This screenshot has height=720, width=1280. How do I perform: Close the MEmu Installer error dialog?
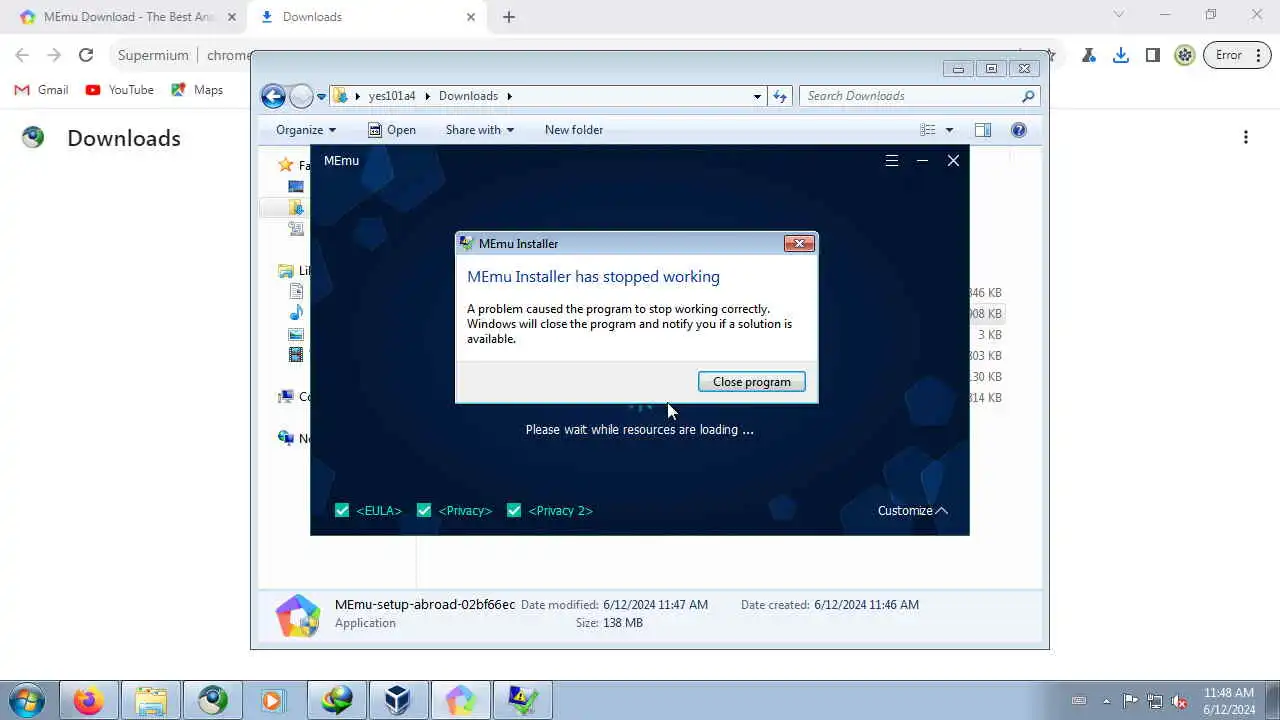[799, 243]
